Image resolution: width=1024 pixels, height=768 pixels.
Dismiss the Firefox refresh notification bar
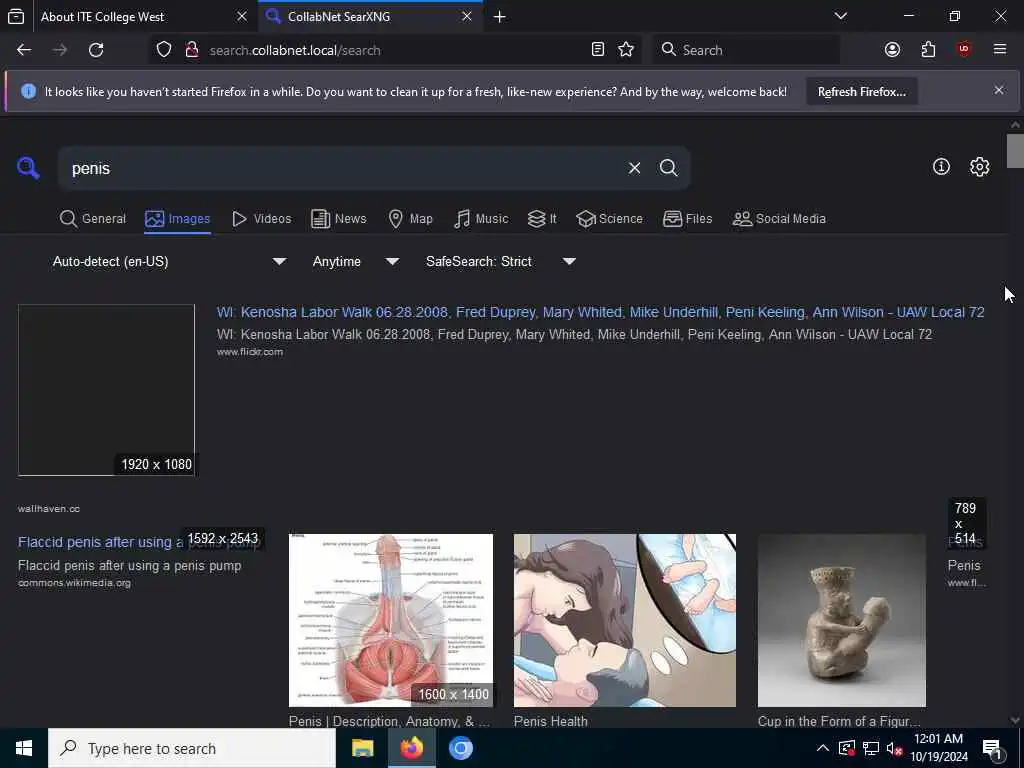point(999,91)
